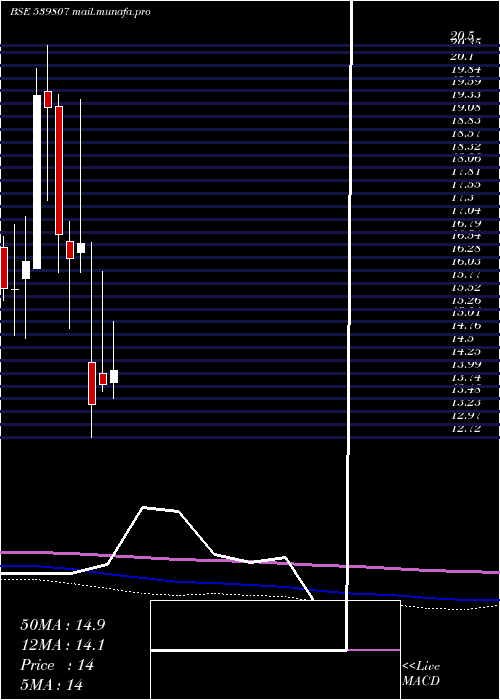The height and width of the screenshot is (700, 500).
Task: Click the 20.1 price axis label
Action: coord(462,57)
